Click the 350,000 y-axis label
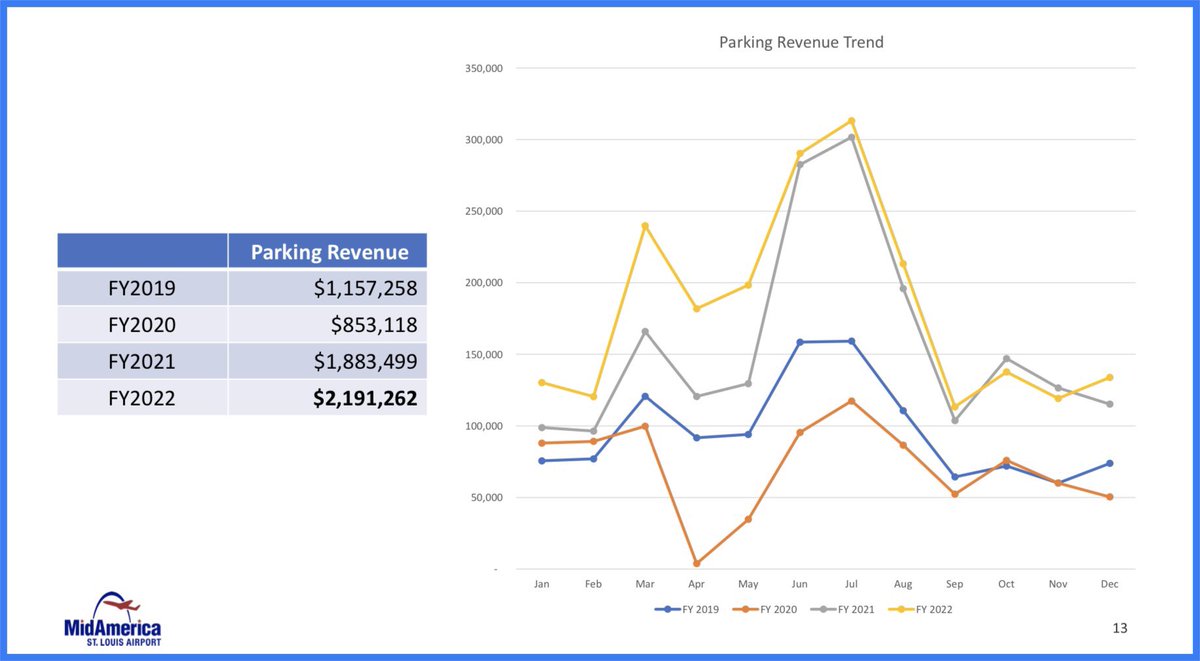Viewport: 1200px width, 661px height. pos(483,68)
